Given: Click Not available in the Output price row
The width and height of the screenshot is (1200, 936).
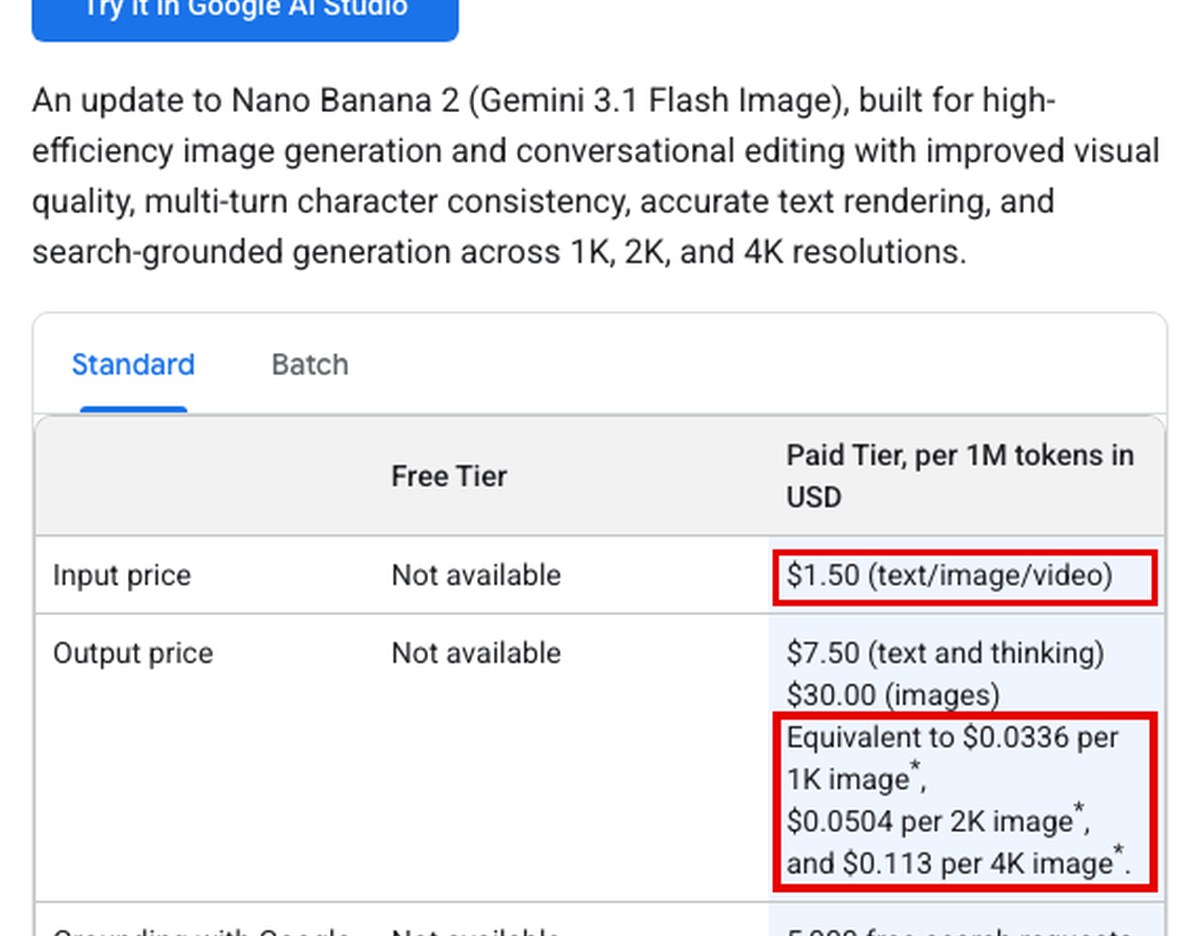Looking at the screenshot, I should pos(476,653).
